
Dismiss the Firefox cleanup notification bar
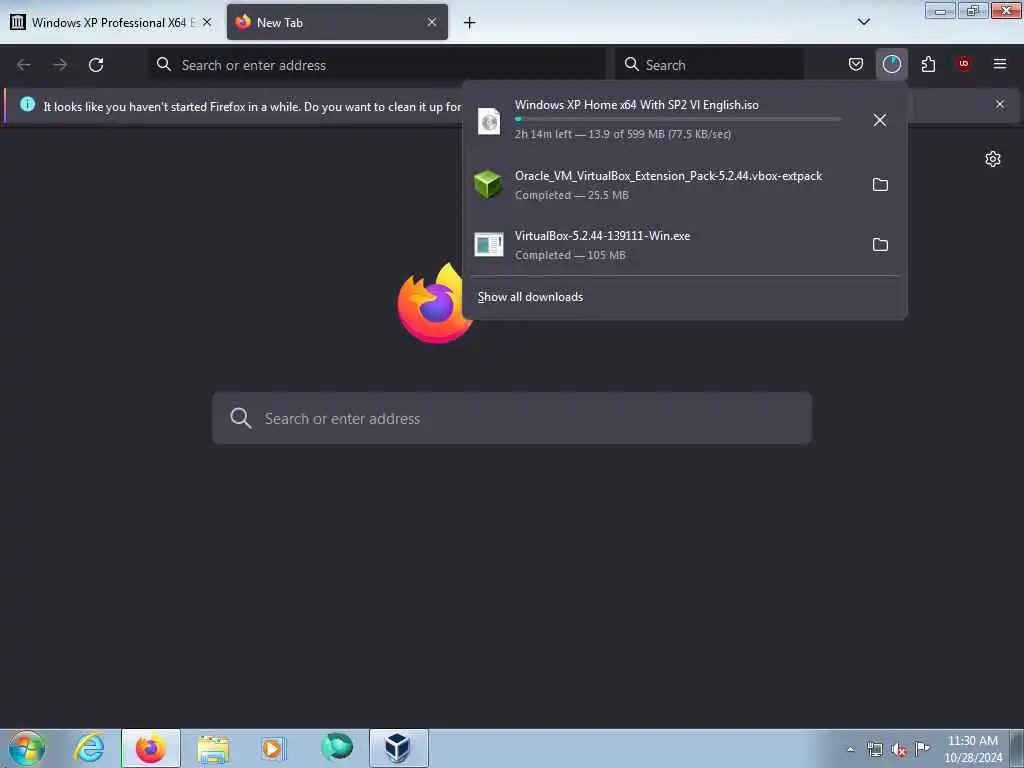pos(999,104)
